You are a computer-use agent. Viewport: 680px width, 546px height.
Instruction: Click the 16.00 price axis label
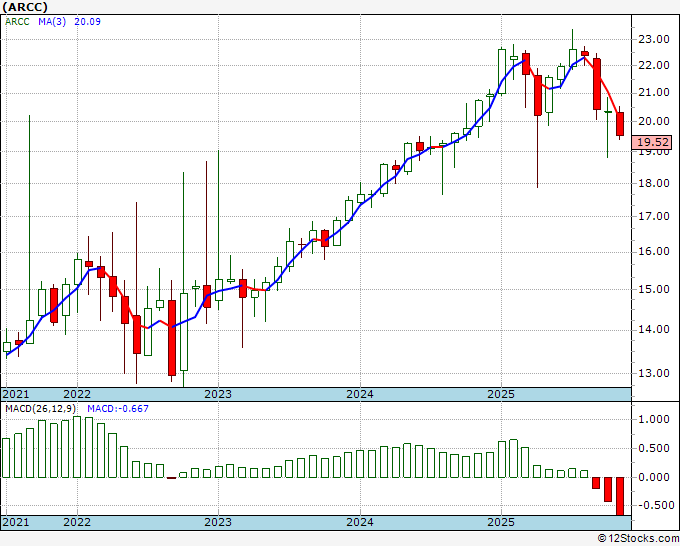tap(654, 252)
